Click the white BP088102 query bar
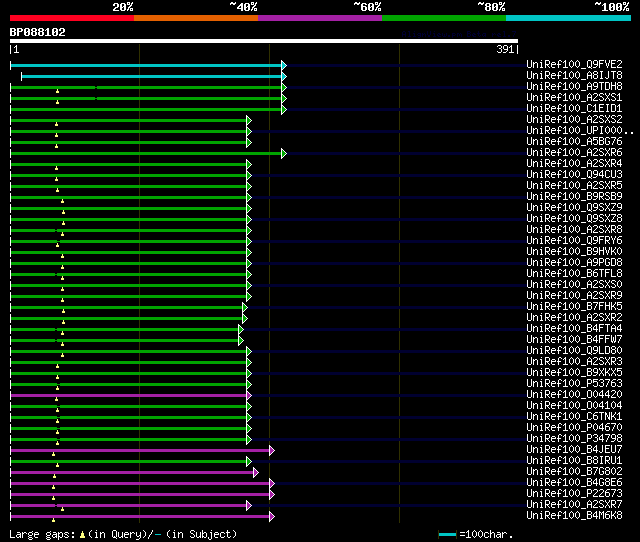This screenshot has height=542, width=640. click(x=264, y=41)
